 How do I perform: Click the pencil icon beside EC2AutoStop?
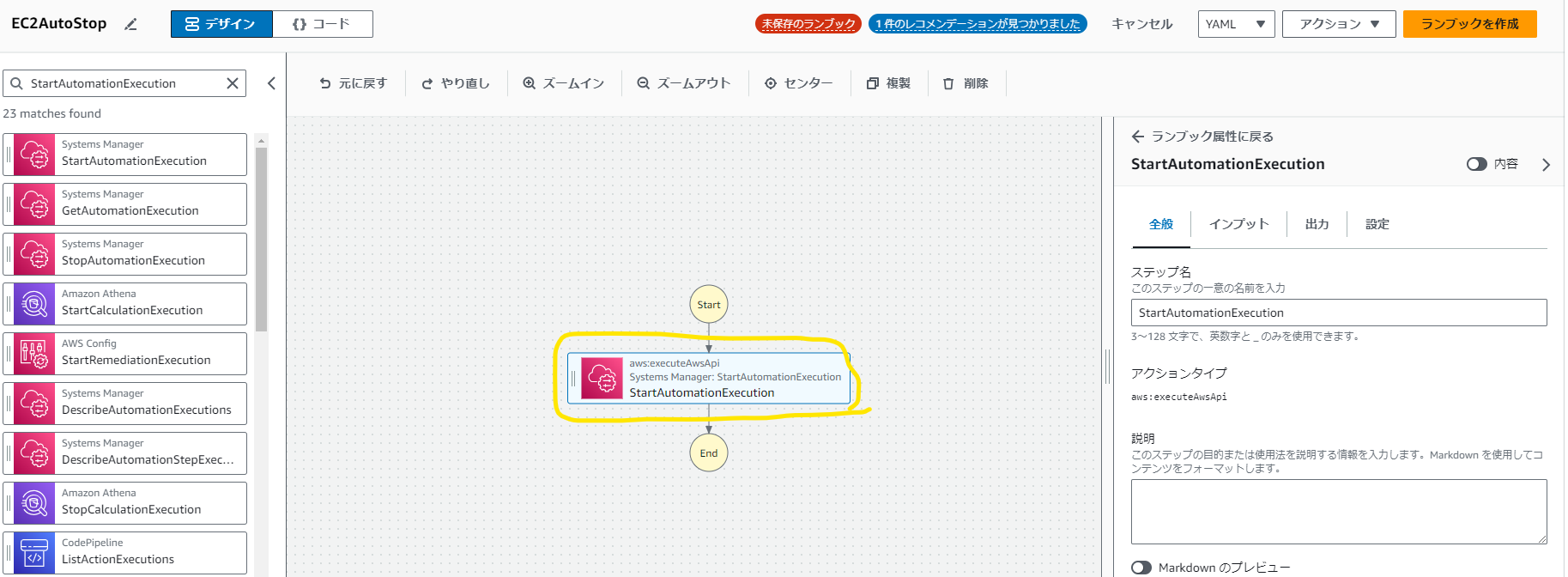pos(130,24)
